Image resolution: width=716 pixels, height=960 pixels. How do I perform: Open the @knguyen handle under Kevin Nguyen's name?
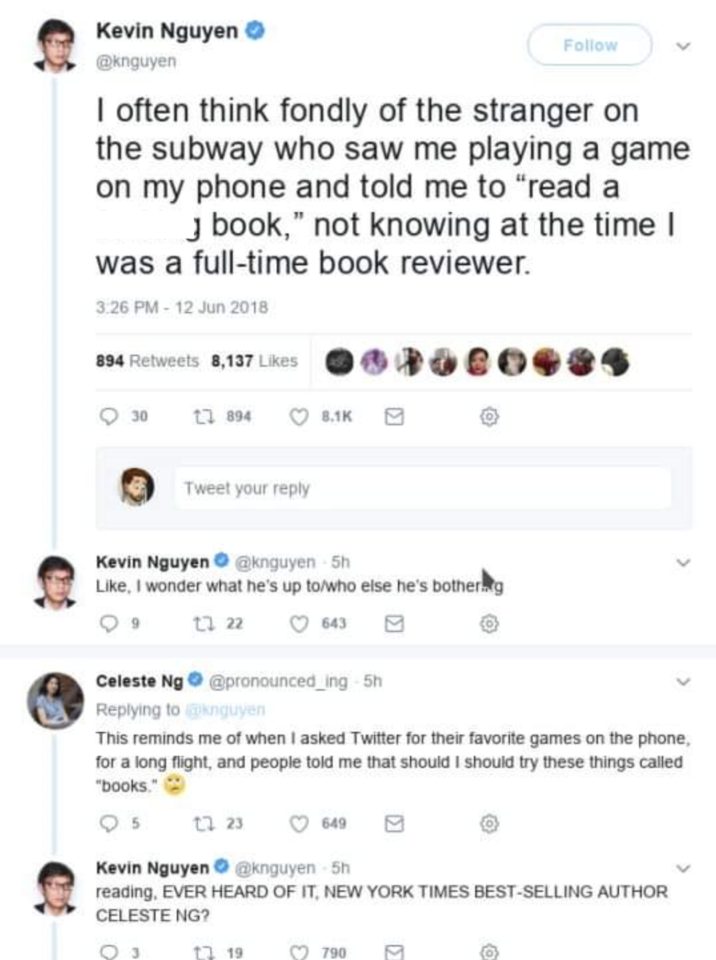(137, 61)
